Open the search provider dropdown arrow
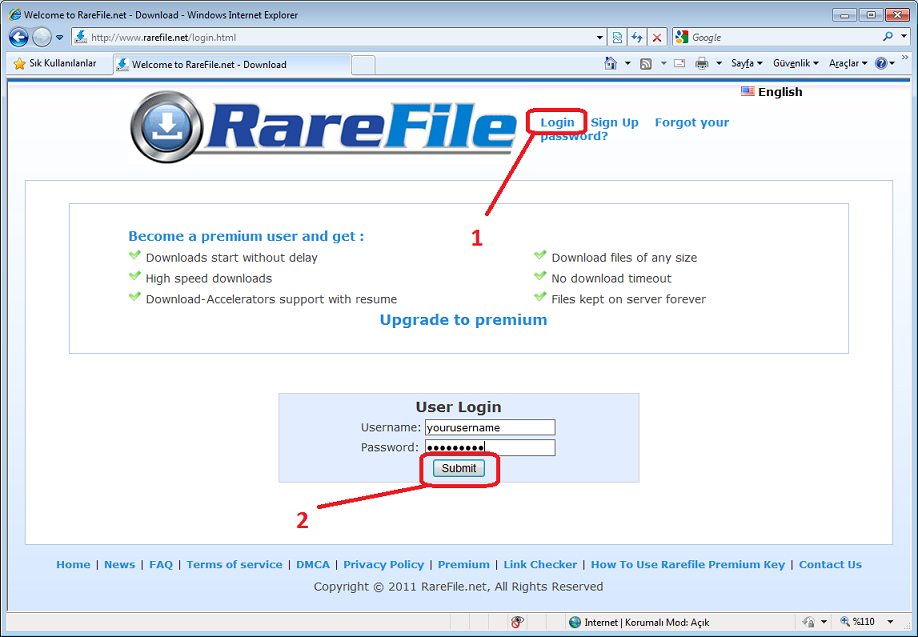The height and width of the screenshot is (637, 918). click(903, 37)
